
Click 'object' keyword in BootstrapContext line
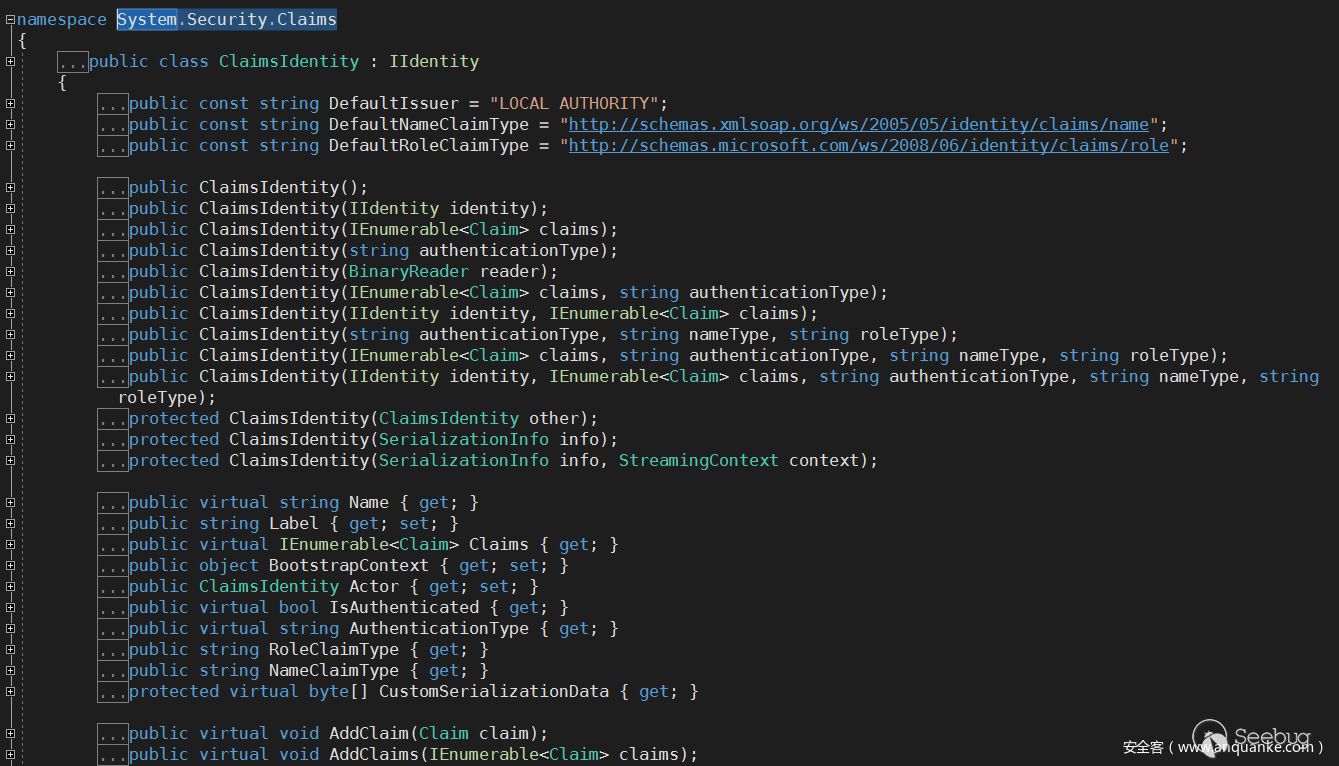coord(229,565)
